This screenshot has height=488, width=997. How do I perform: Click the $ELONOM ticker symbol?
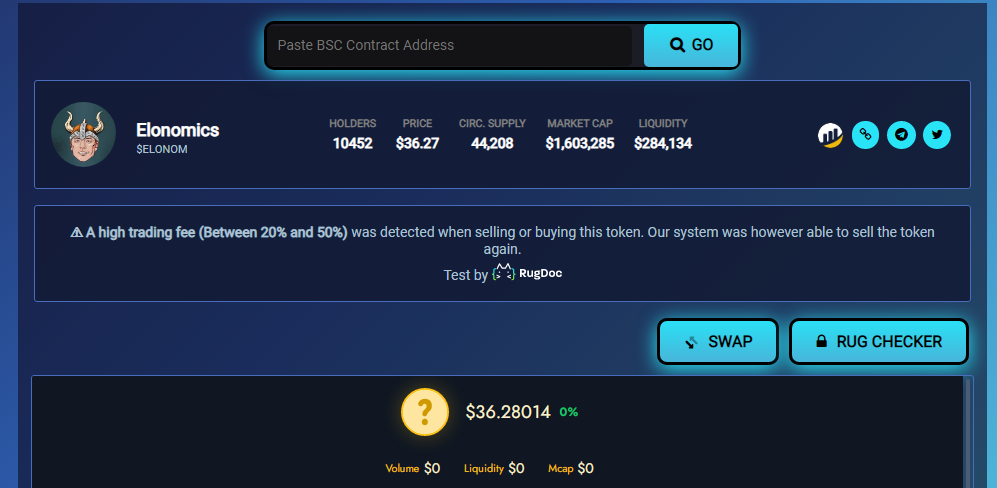pyautogui.click(x=162, y=150)
